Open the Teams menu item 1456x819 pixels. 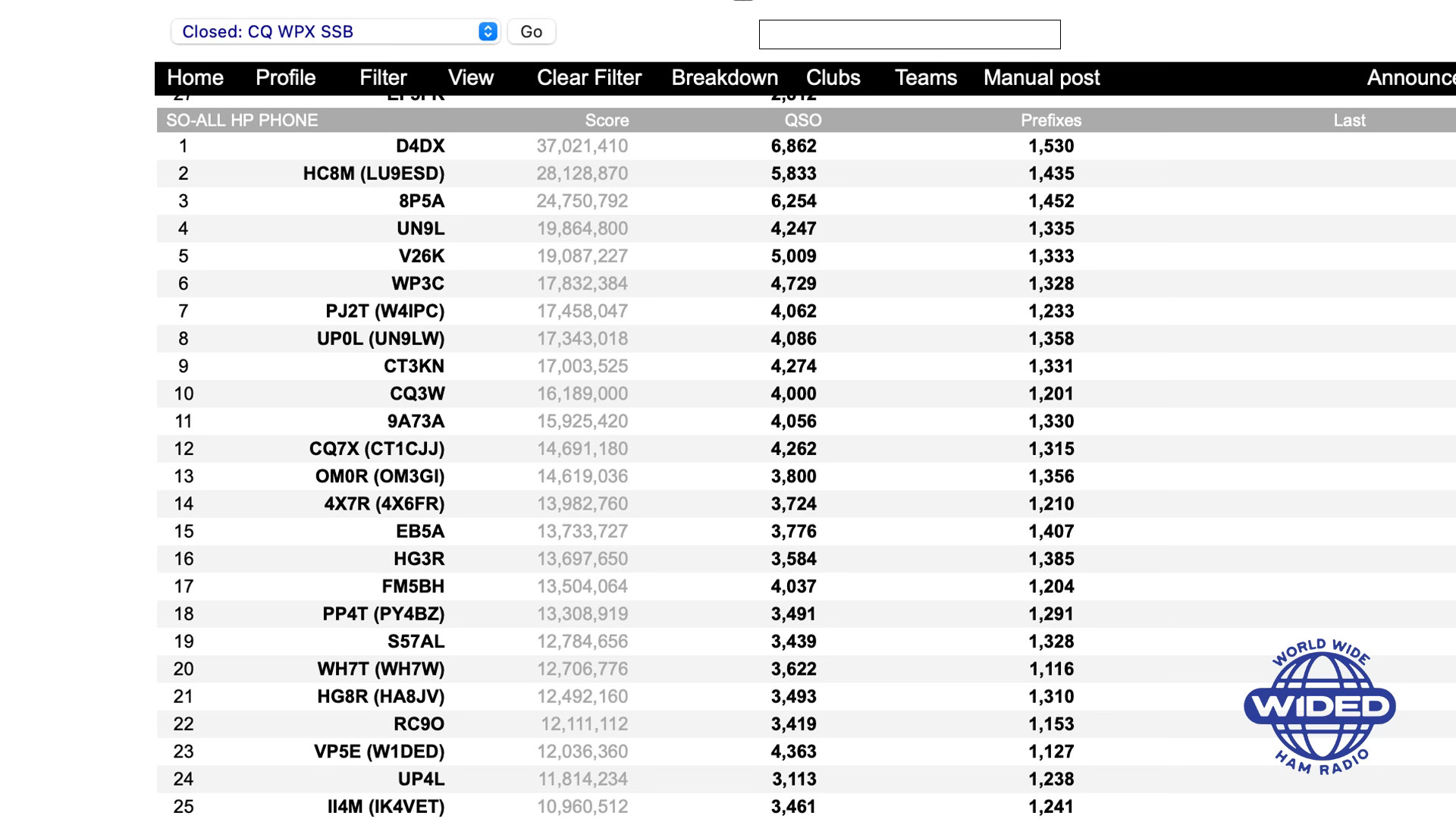[x=926, y=77]
